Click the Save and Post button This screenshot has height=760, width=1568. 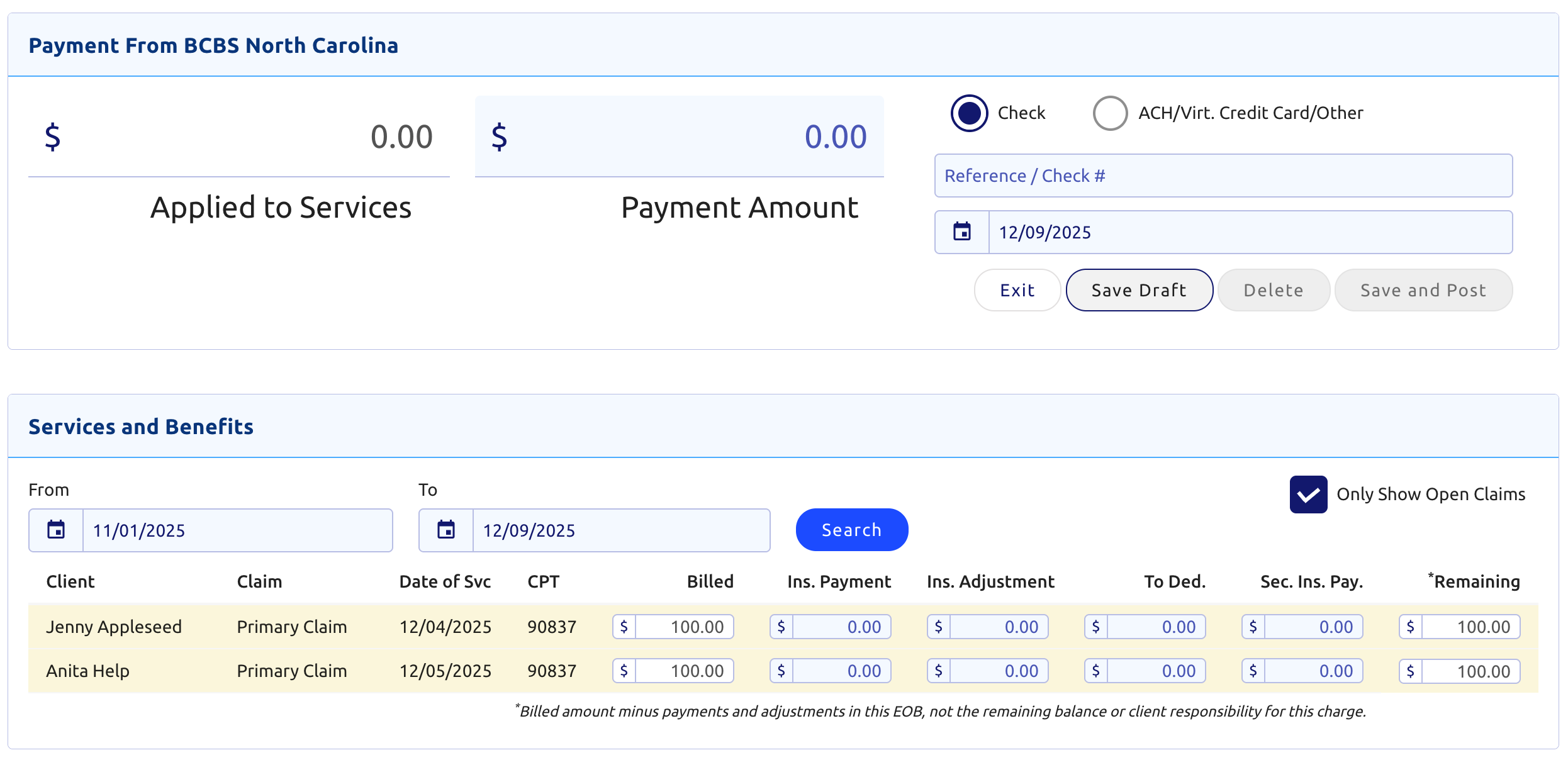pos(1423,290)
